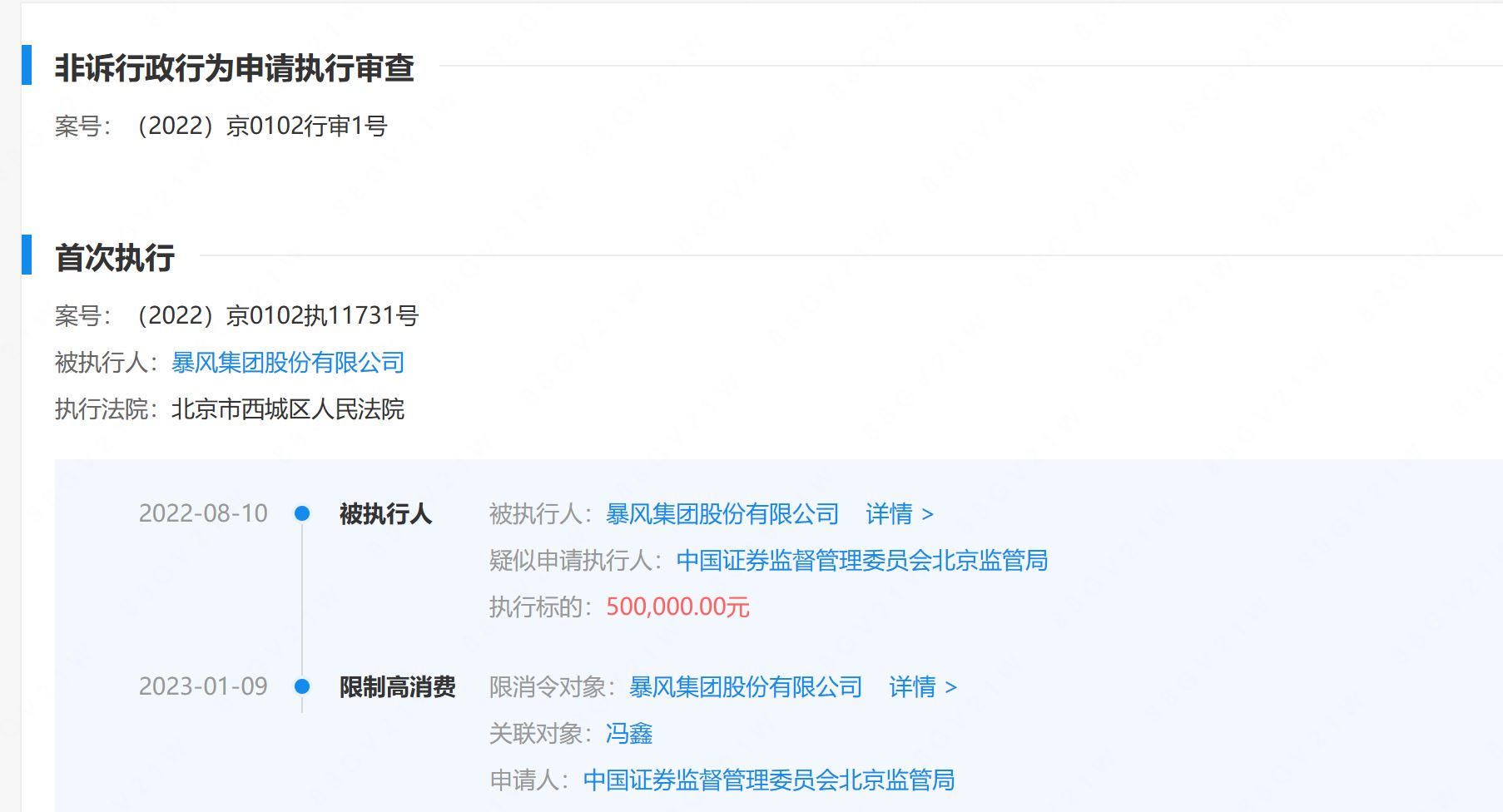Viewport: 1503px width, 812px height.
Task: Open 中国证券监督管理委员会北京监管局 as 疑似申请执行人
Action: 862,561
